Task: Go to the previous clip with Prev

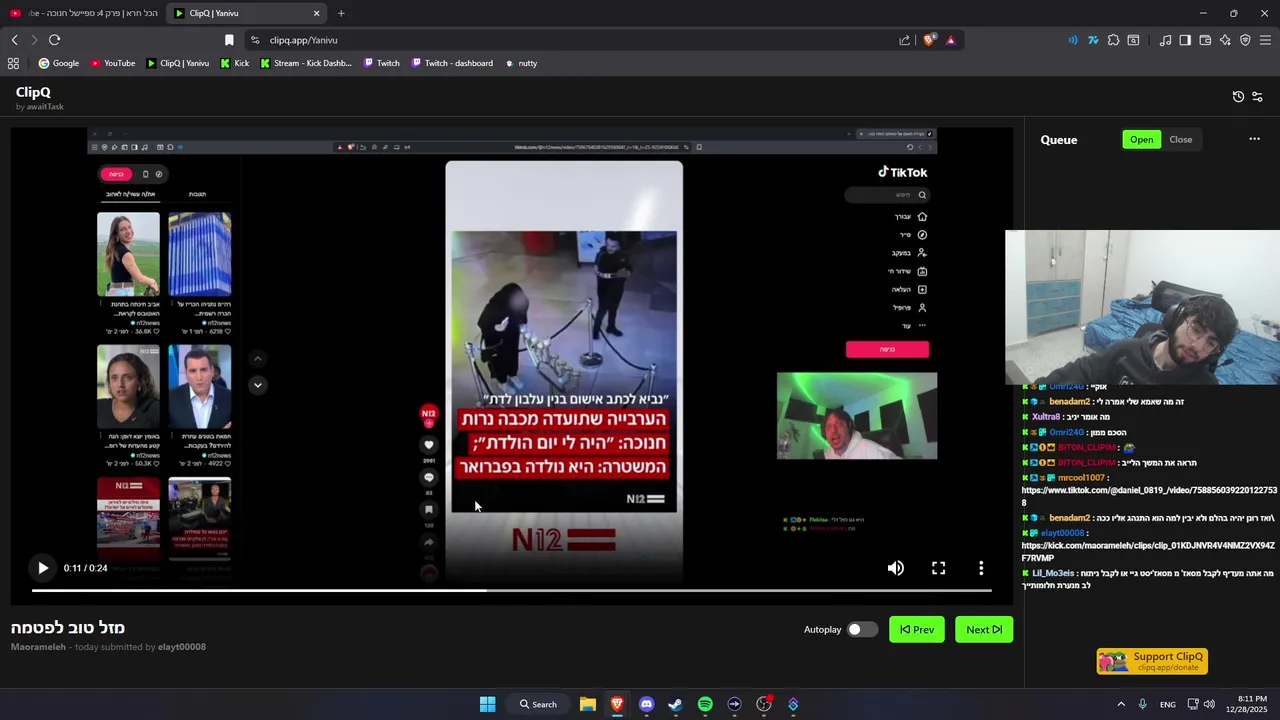Action: click(x=917, y=630)
